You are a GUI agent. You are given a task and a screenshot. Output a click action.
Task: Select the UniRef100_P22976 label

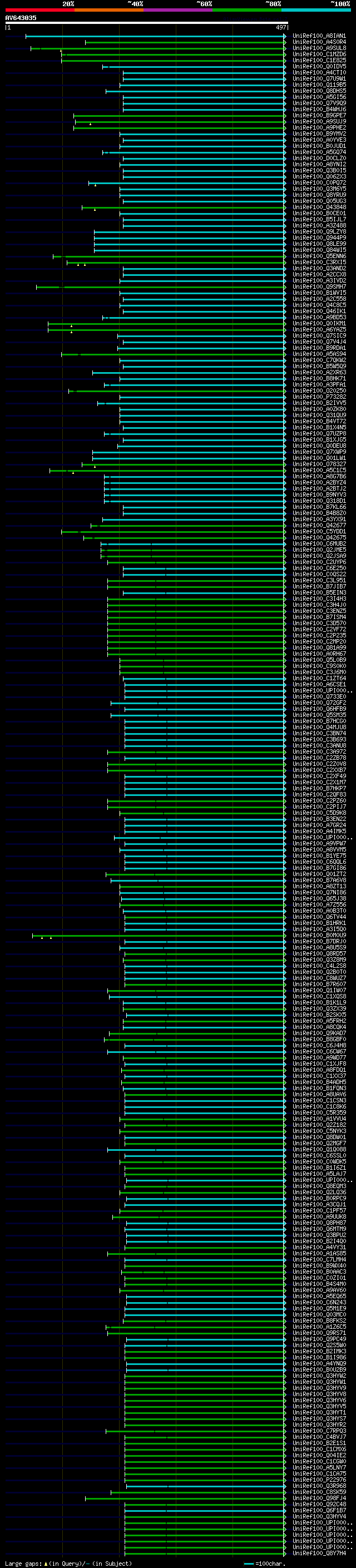click(x=319, y=1480)
